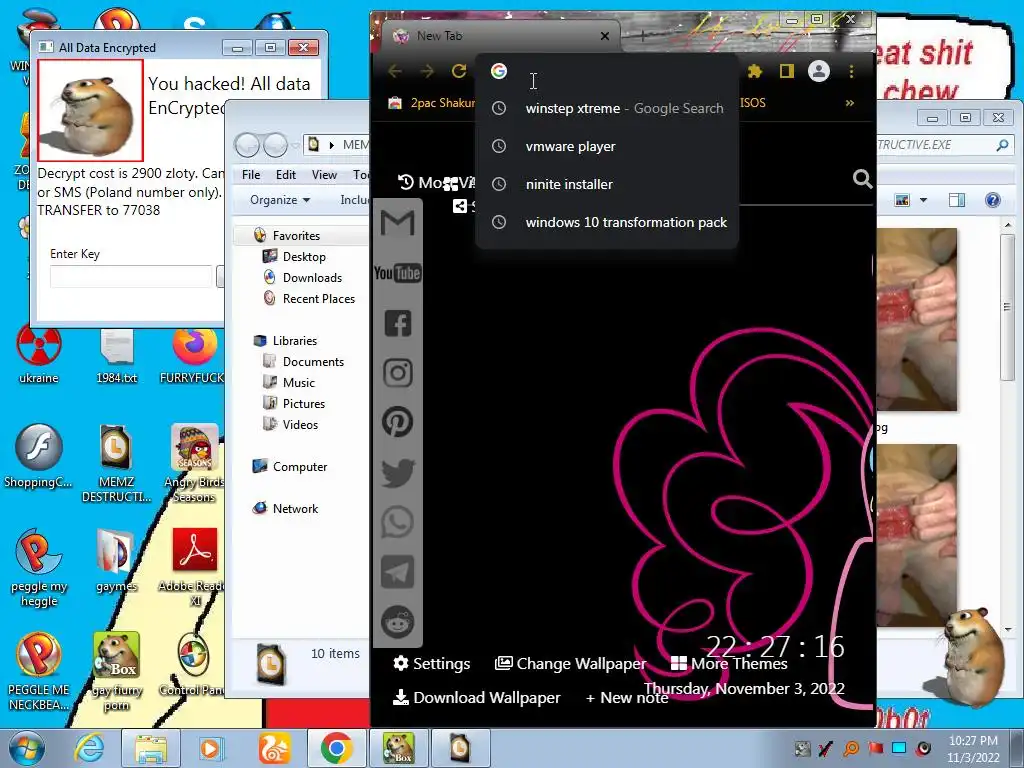Screen dimensions: 1024x768
Task: Open 2pac Shakur bookmark
Action: (431, 103)
